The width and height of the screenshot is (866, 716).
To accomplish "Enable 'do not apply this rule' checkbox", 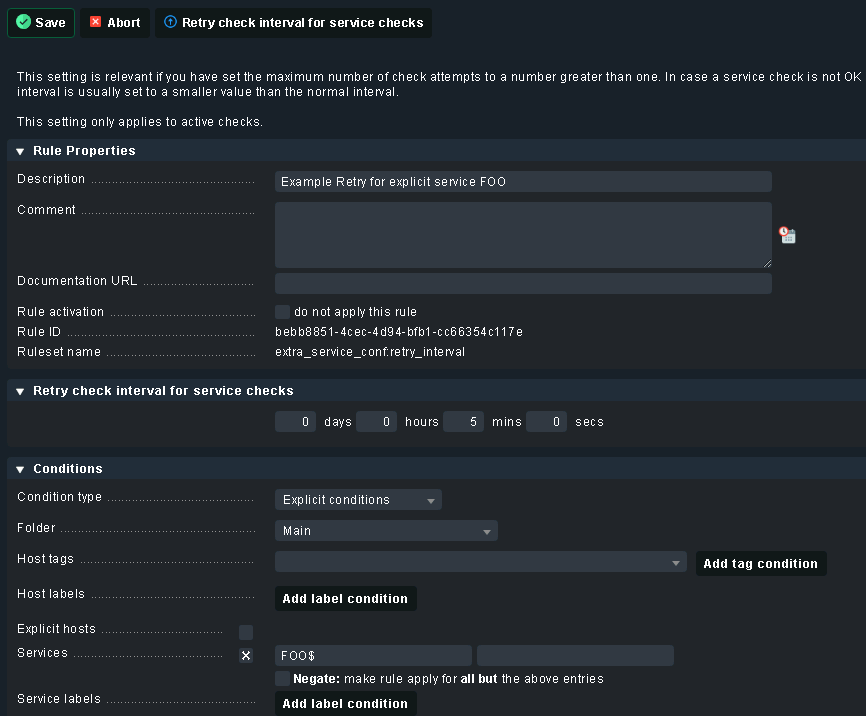I will pyautogui.click(x=283, y=312).
